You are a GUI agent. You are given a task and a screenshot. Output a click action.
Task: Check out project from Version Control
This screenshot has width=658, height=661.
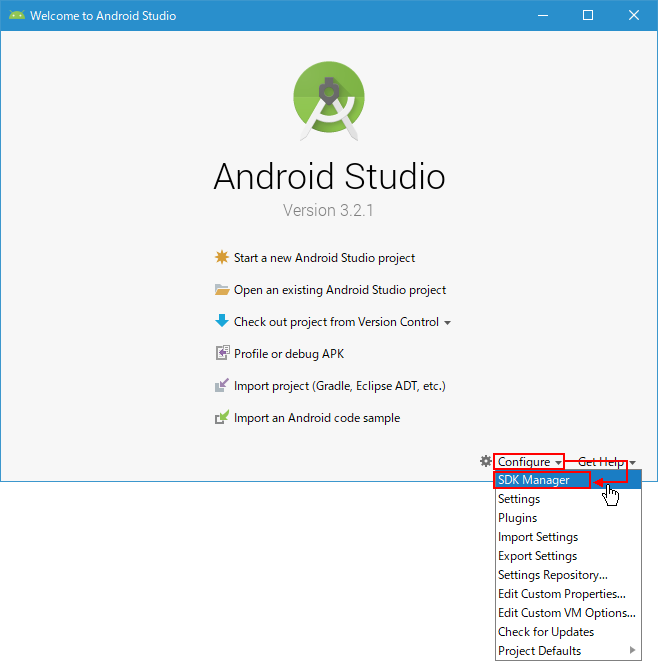click(x=336, y=322)
